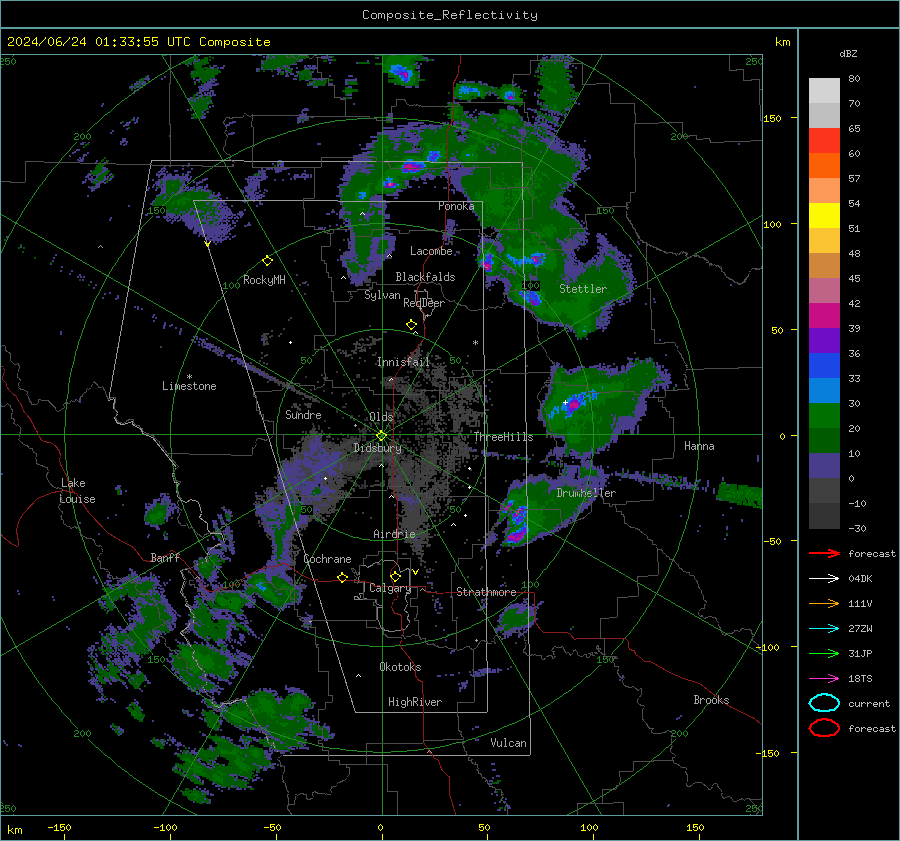This screenshot has width=900, height=841.
Task: Click the Olds city label
Action: tap(381, 417)
